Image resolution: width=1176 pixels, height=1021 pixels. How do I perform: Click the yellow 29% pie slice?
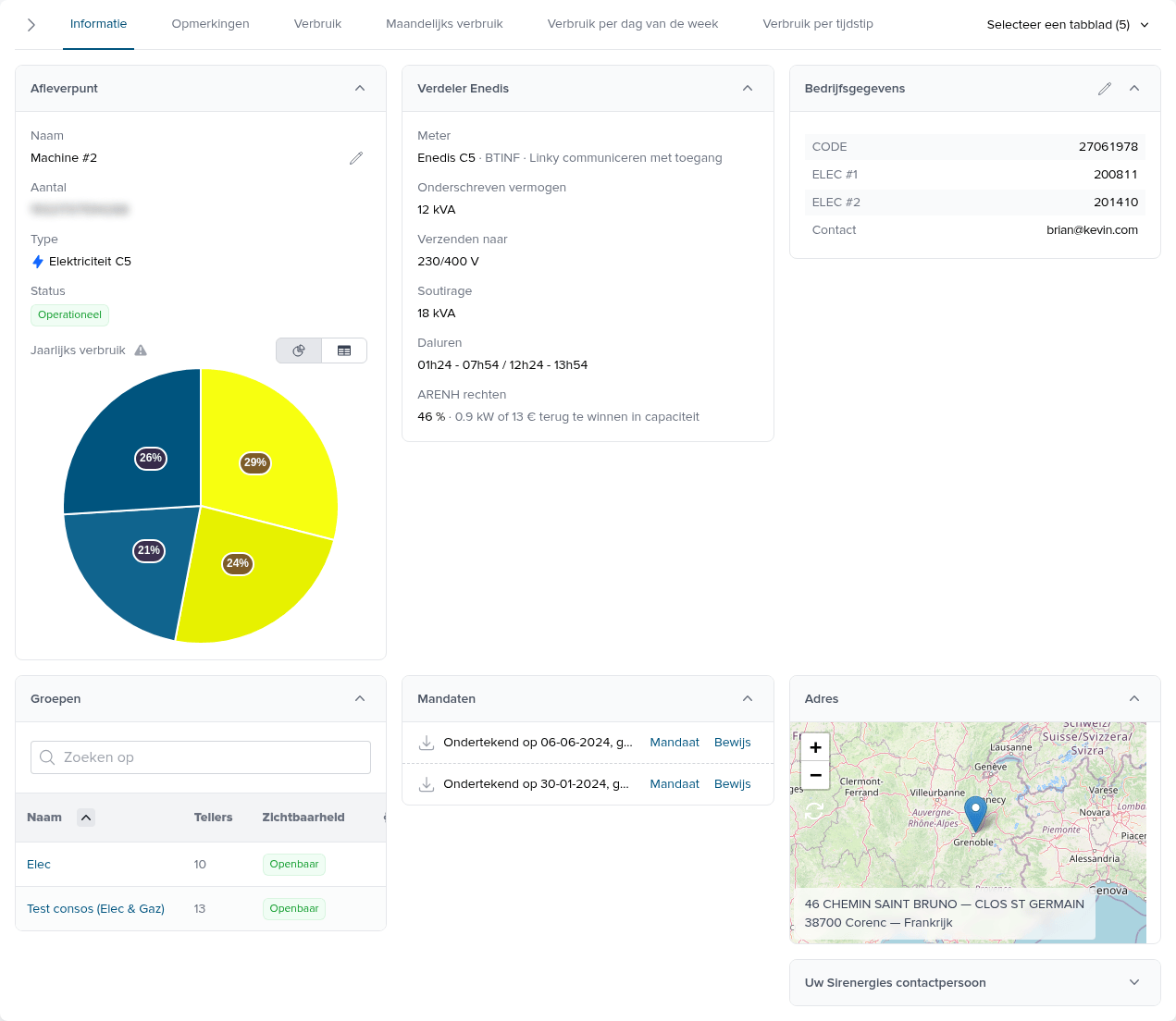point(278,435)
